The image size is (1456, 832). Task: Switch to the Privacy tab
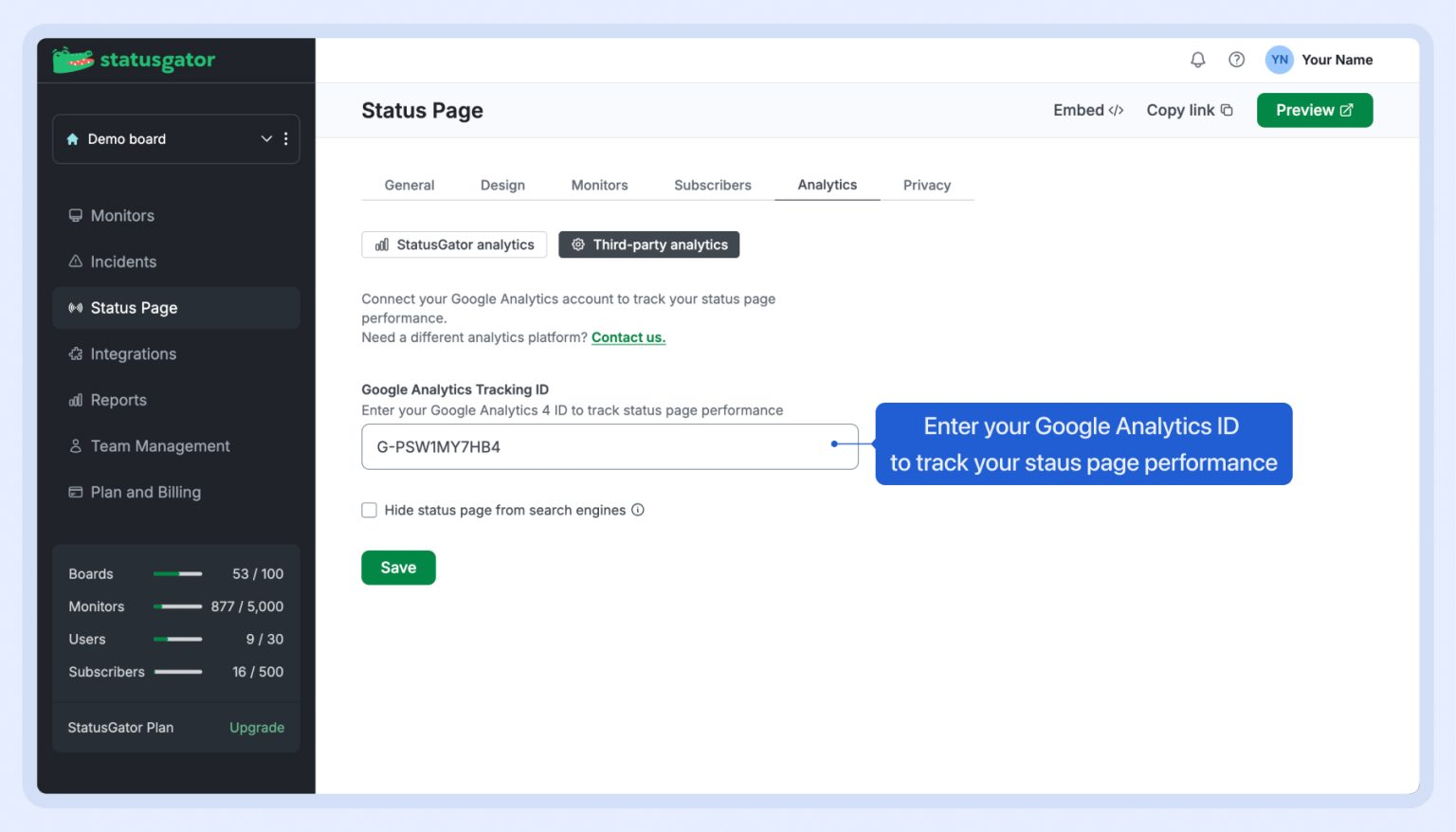tap(927, 185)
